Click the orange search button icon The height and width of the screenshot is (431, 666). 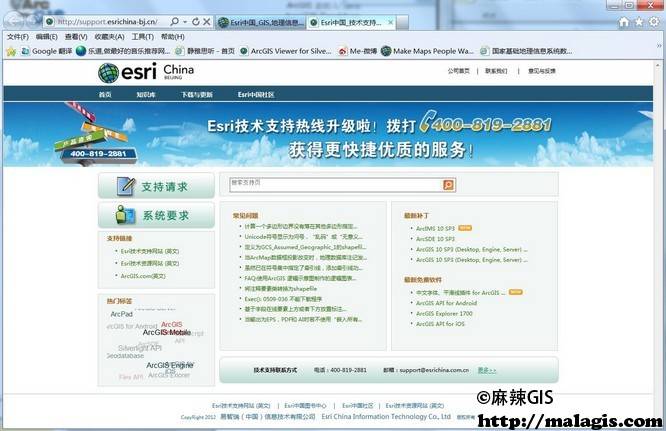point(448,185)
